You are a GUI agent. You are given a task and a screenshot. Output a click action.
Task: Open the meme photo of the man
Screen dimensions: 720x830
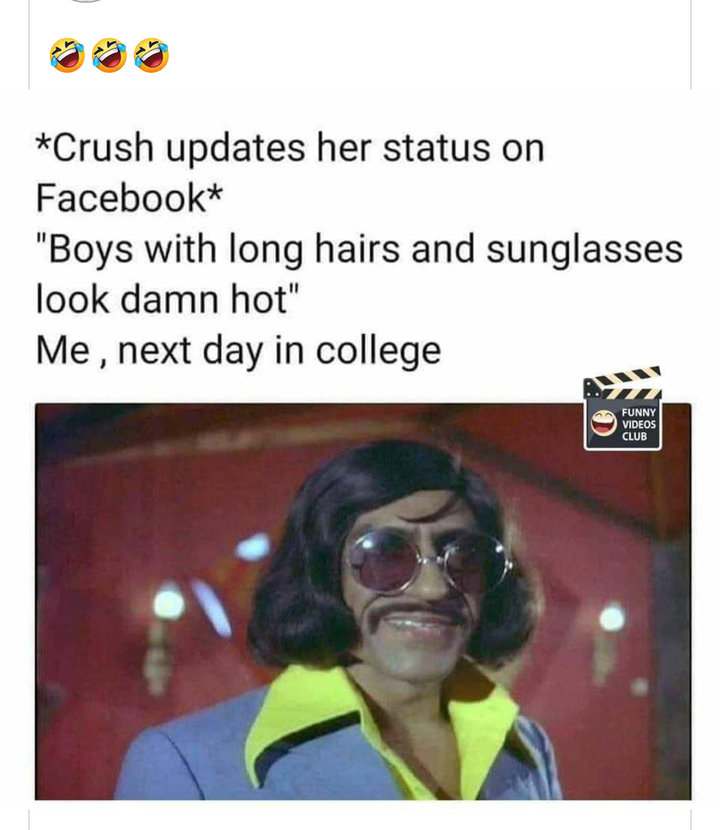[363, 601]
